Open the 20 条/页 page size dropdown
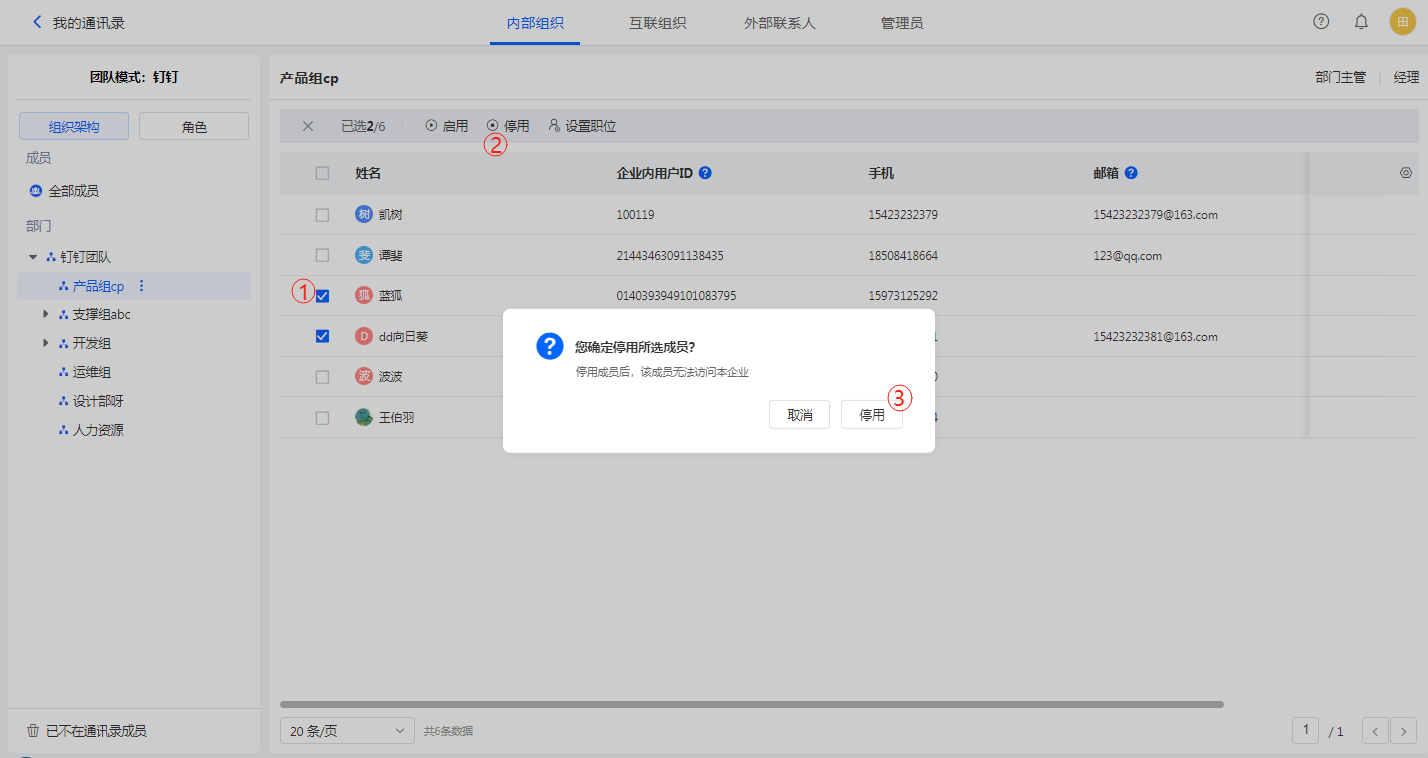Screen dimensions: 1428x758 pos(347,731)
